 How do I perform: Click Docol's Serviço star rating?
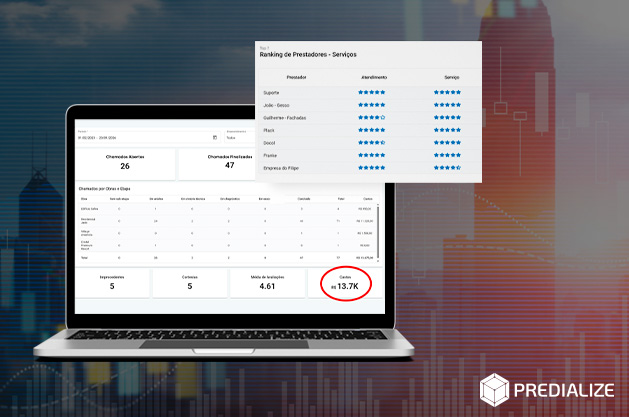[447, 143]
